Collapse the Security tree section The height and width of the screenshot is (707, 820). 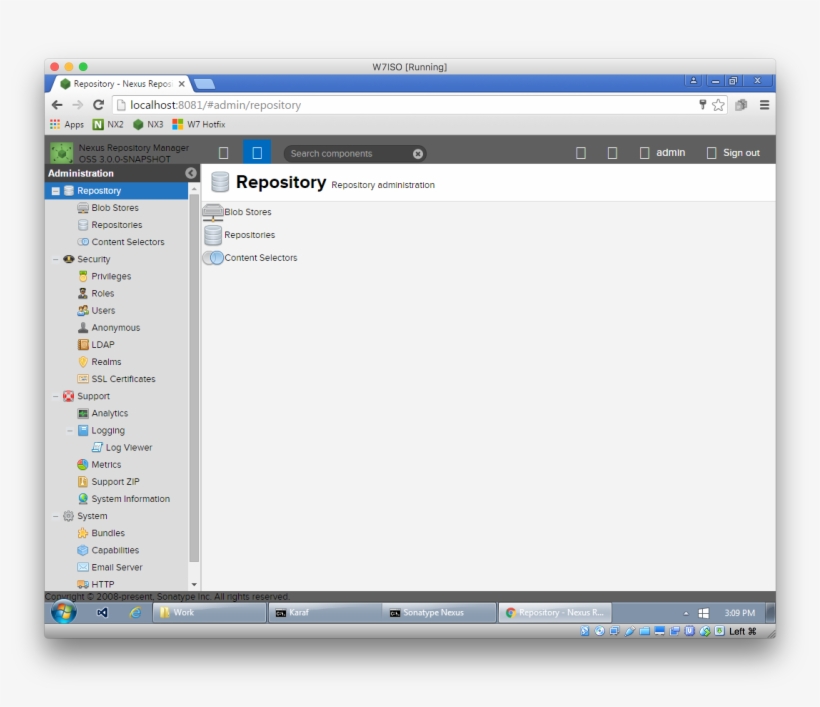pyautogui.click(x=57, y=258)
